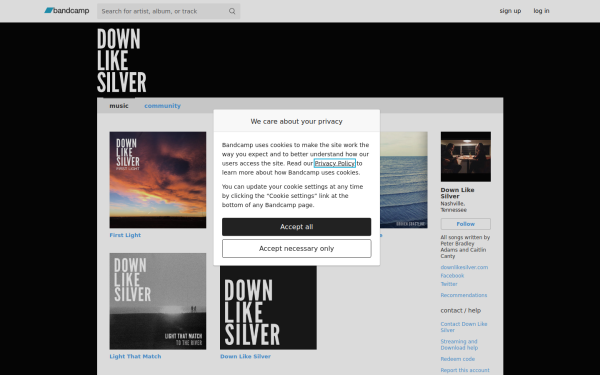
Task: Click the 'contact / help' heading
Action: pyautogui.click(x=461, y=310)
